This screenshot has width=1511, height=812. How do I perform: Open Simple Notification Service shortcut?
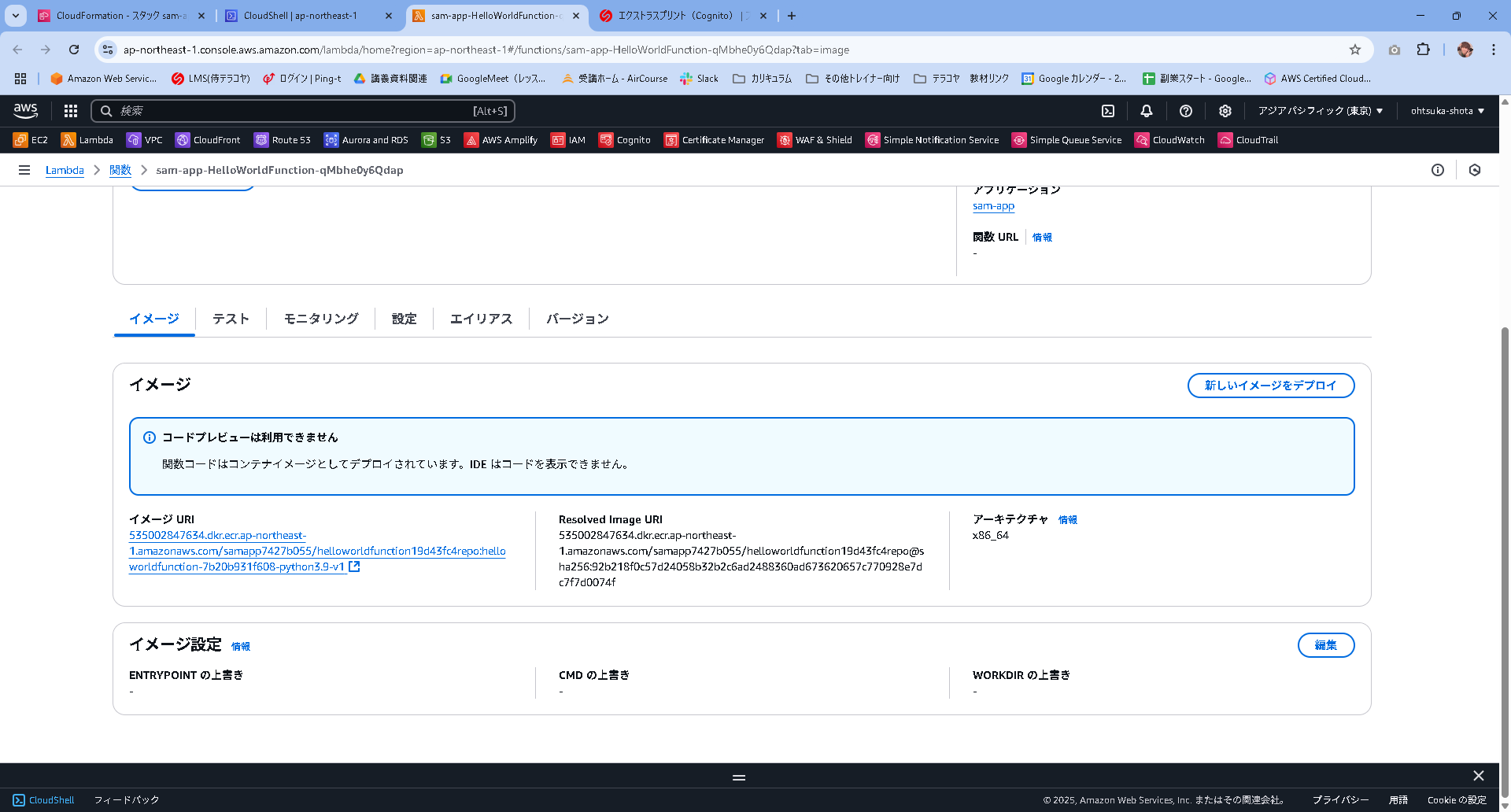[x=933, y=140]
